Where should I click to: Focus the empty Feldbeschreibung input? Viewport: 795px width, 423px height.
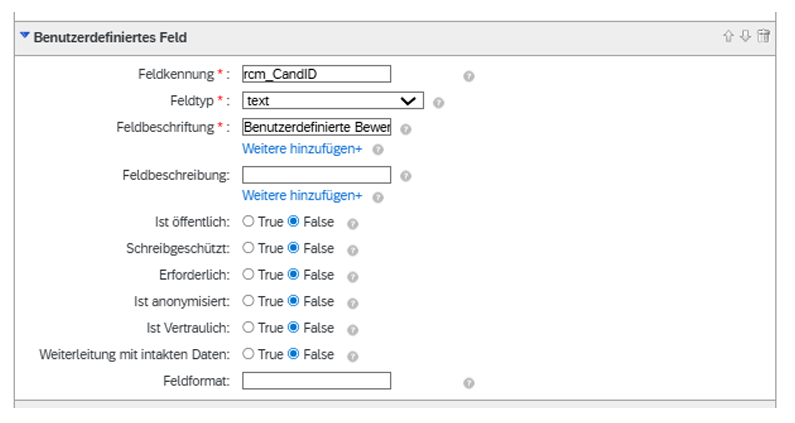[316, 175]
